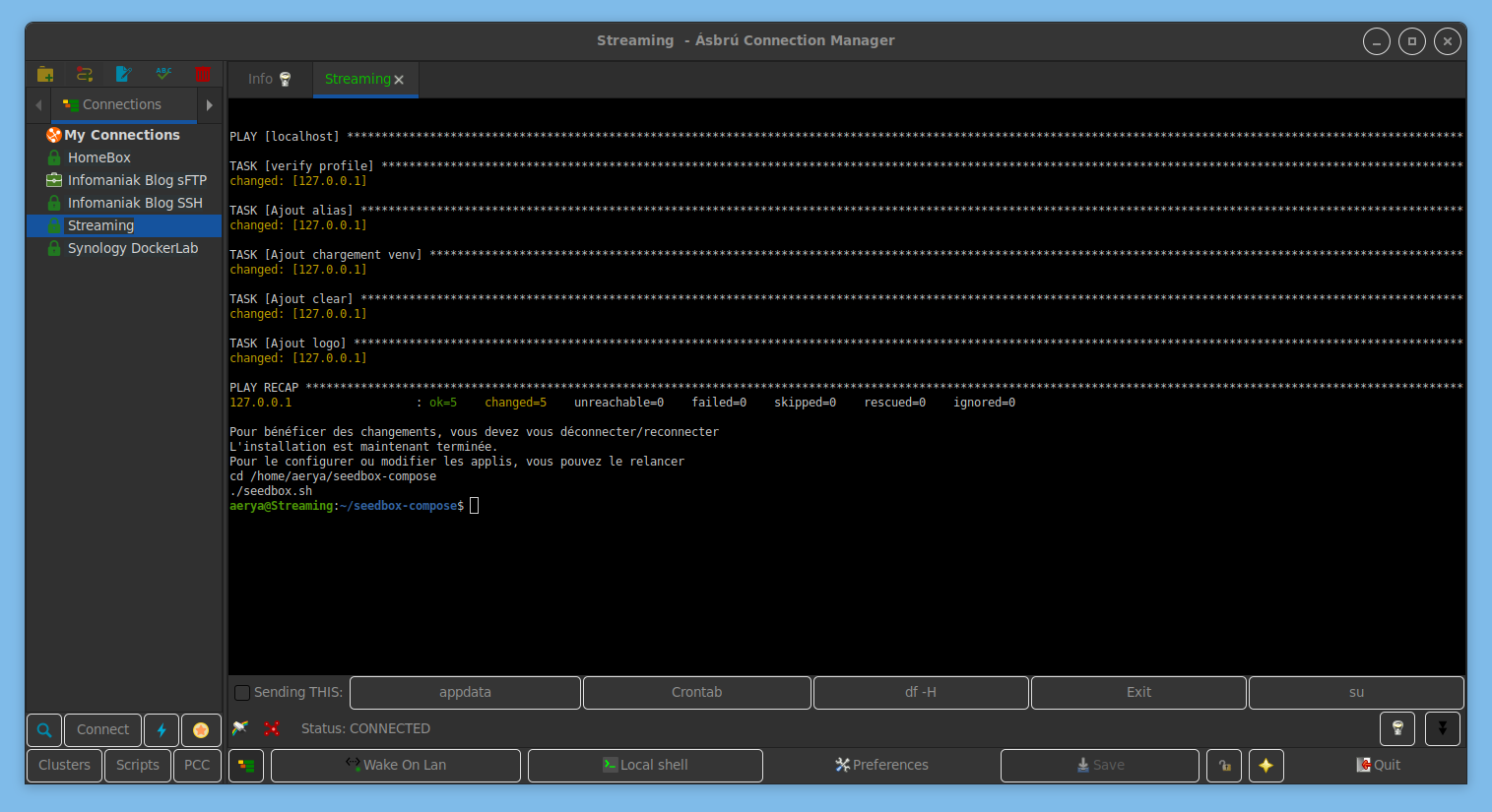Send the appdata command
Image resolution: width=1492 pixels, height=812 pixels.
pyautogui.click(x=465, y=693)
